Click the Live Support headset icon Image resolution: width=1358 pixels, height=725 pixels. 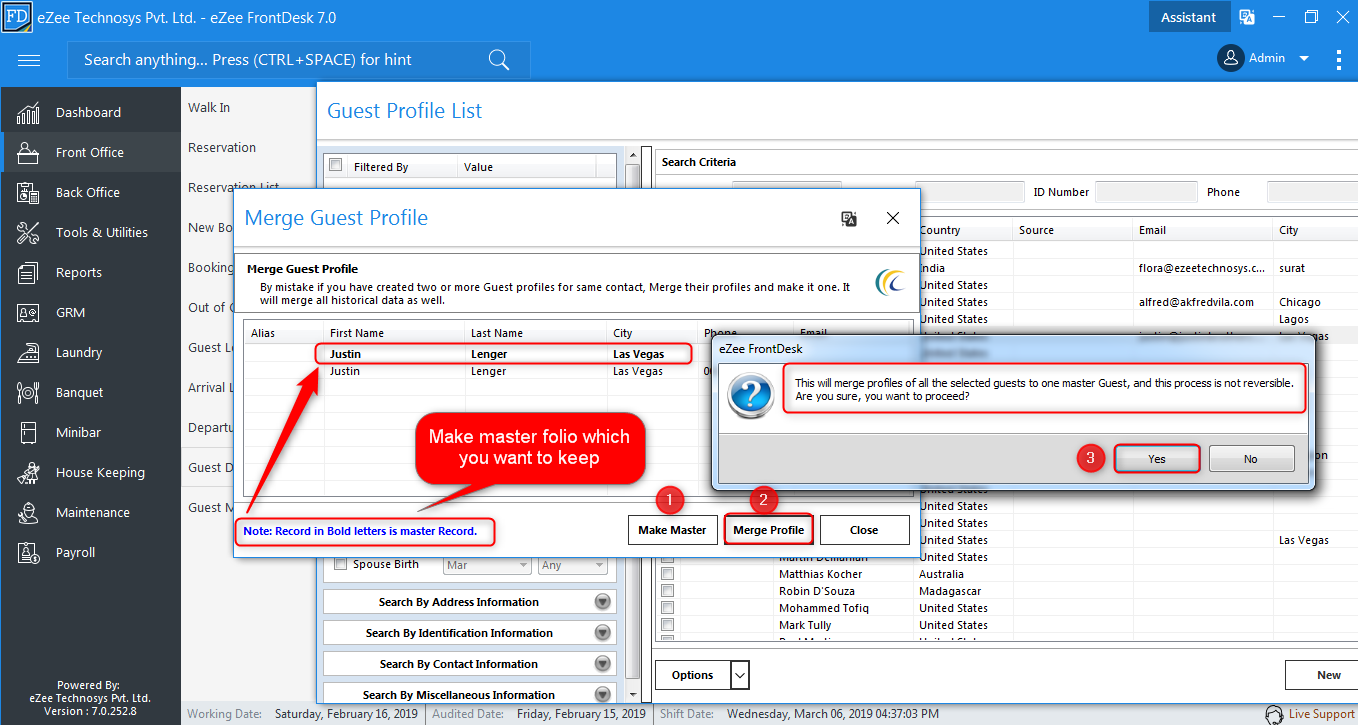point(1275,714)
